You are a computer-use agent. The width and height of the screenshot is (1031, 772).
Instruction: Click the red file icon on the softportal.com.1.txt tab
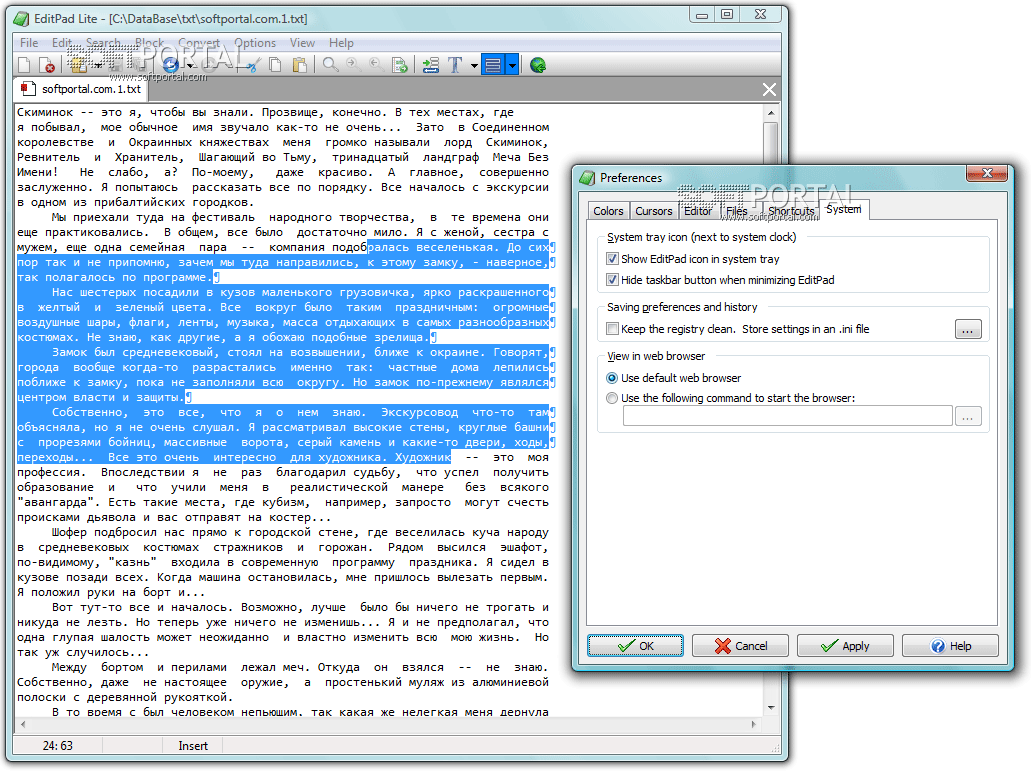[28, 89]
